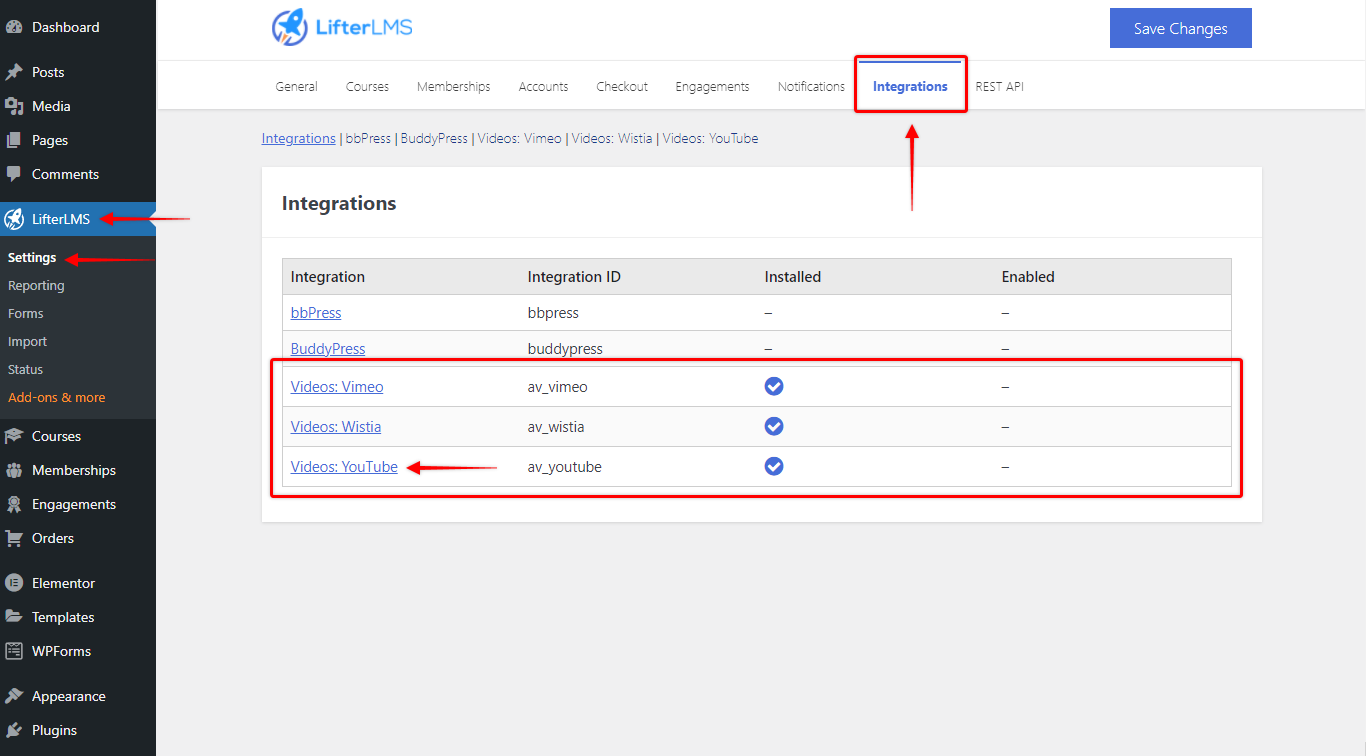
Task: Click the LifterLMS logo in header
Action: pyautogui.click(x=341, y=27)
